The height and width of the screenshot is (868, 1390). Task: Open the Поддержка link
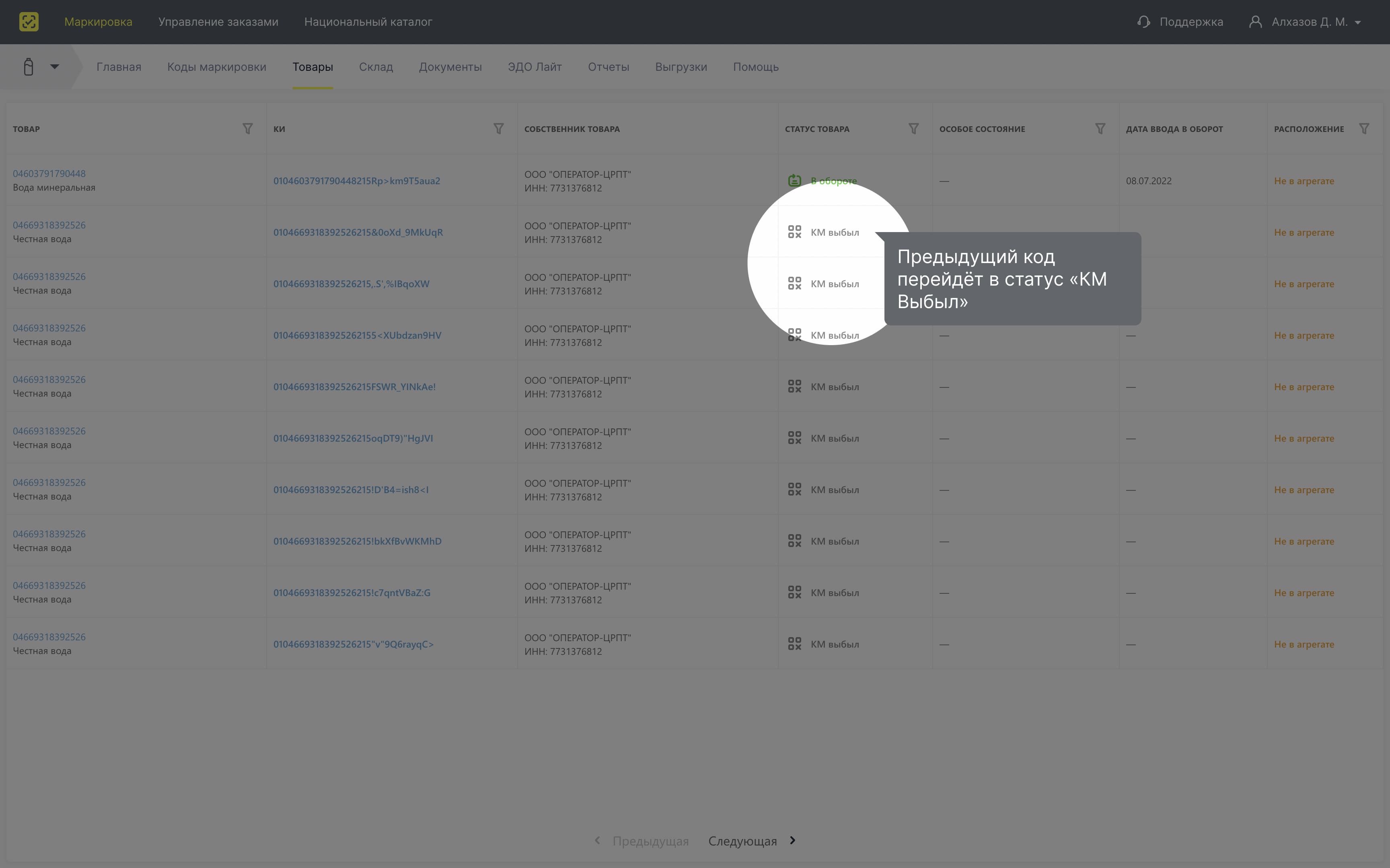click(1191, 22)
